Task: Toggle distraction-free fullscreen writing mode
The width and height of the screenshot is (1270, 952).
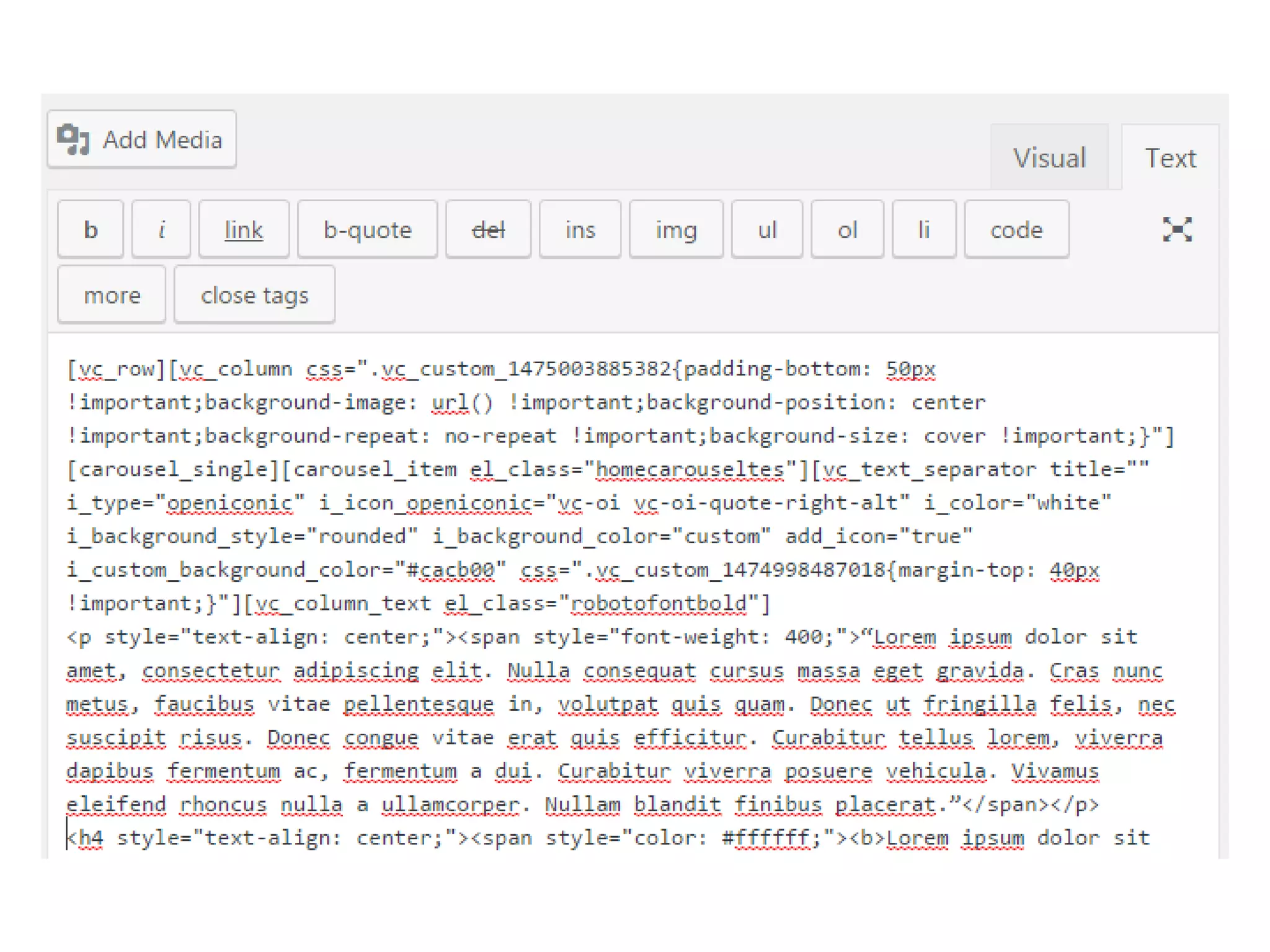Action: (1176, 229)
